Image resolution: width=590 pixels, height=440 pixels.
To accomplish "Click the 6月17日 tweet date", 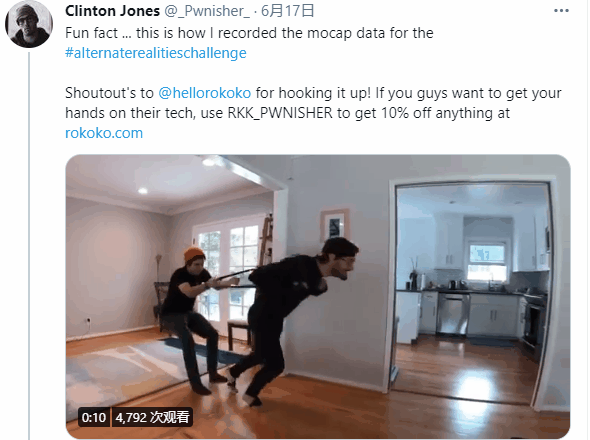I will [287, 11].
